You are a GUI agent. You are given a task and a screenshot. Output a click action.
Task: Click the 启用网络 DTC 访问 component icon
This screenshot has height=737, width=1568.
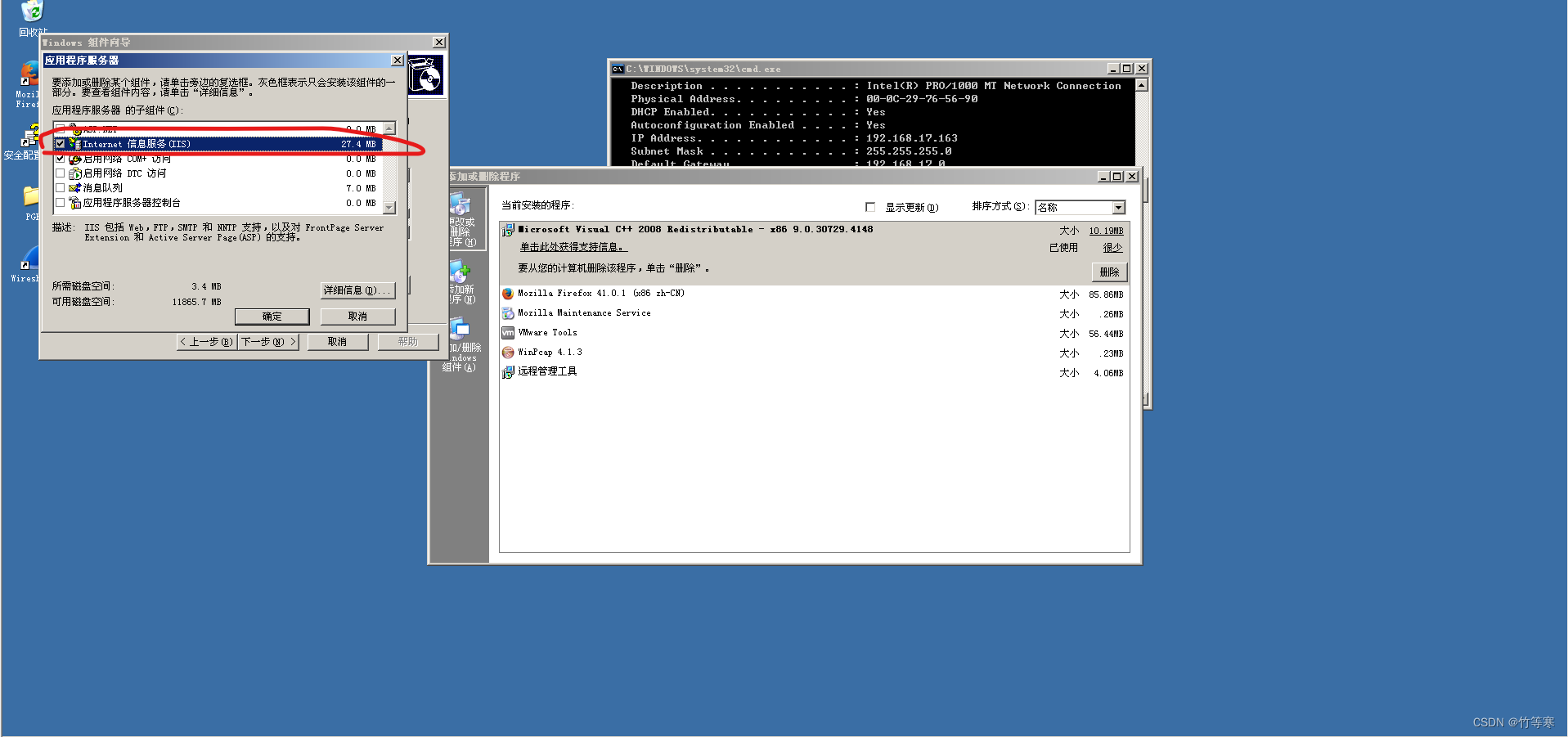click(x=74, y=173)
